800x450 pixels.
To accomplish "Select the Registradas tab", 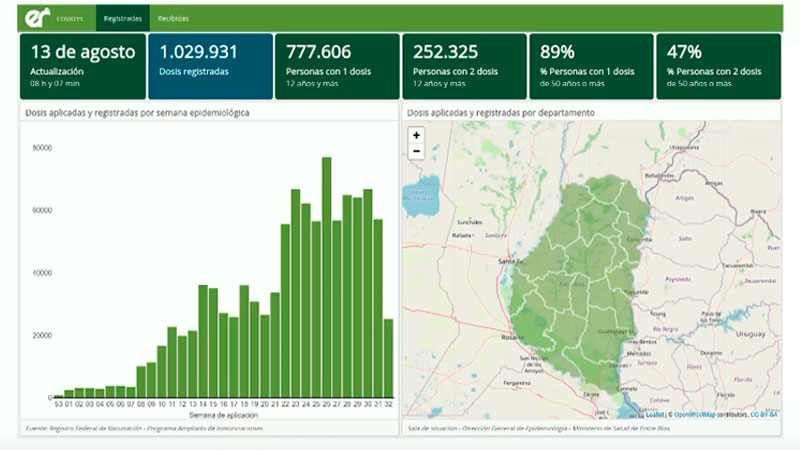I will click(x=123, y=19).
